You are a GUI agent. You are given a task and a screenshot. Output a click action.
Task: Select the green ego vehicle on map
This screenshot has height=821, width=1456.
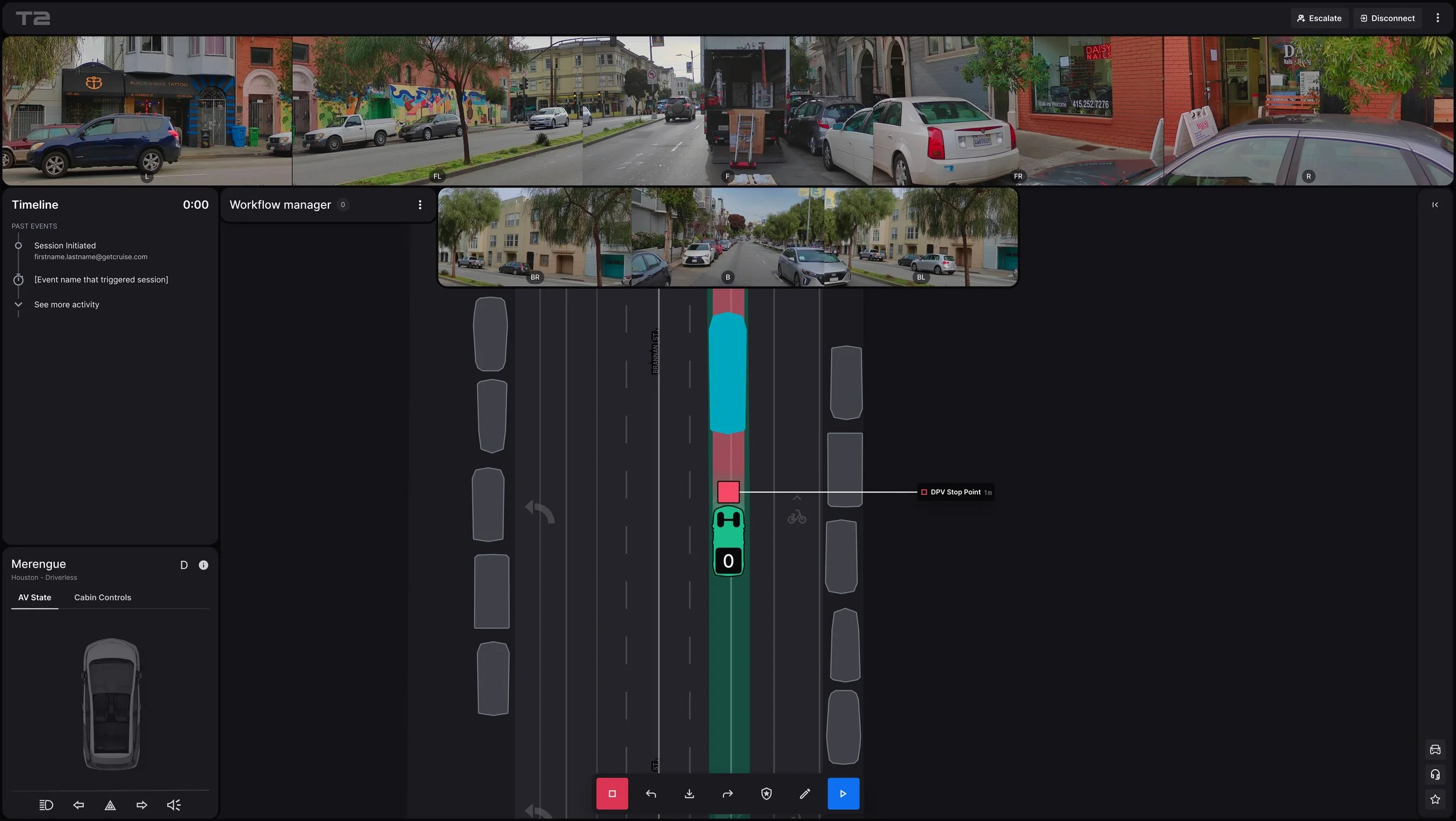729,541
